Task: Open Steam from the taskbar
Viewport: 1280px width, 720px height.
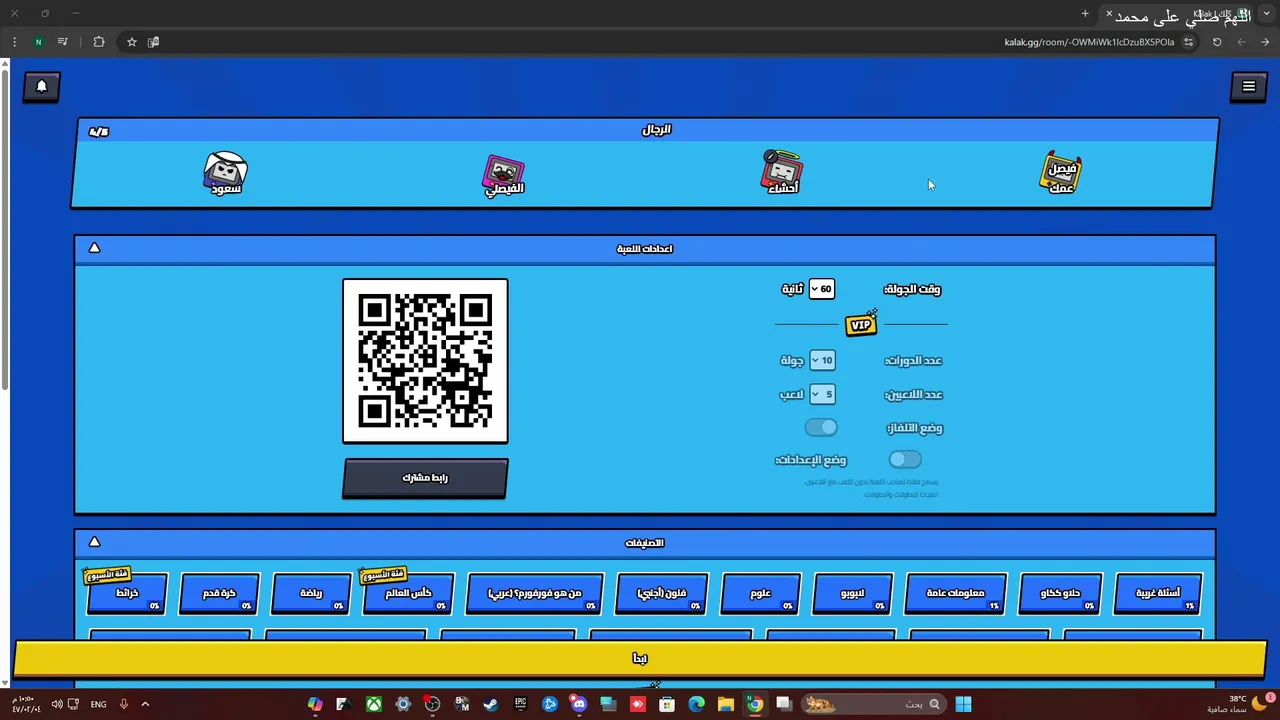Action: [491, 704]
